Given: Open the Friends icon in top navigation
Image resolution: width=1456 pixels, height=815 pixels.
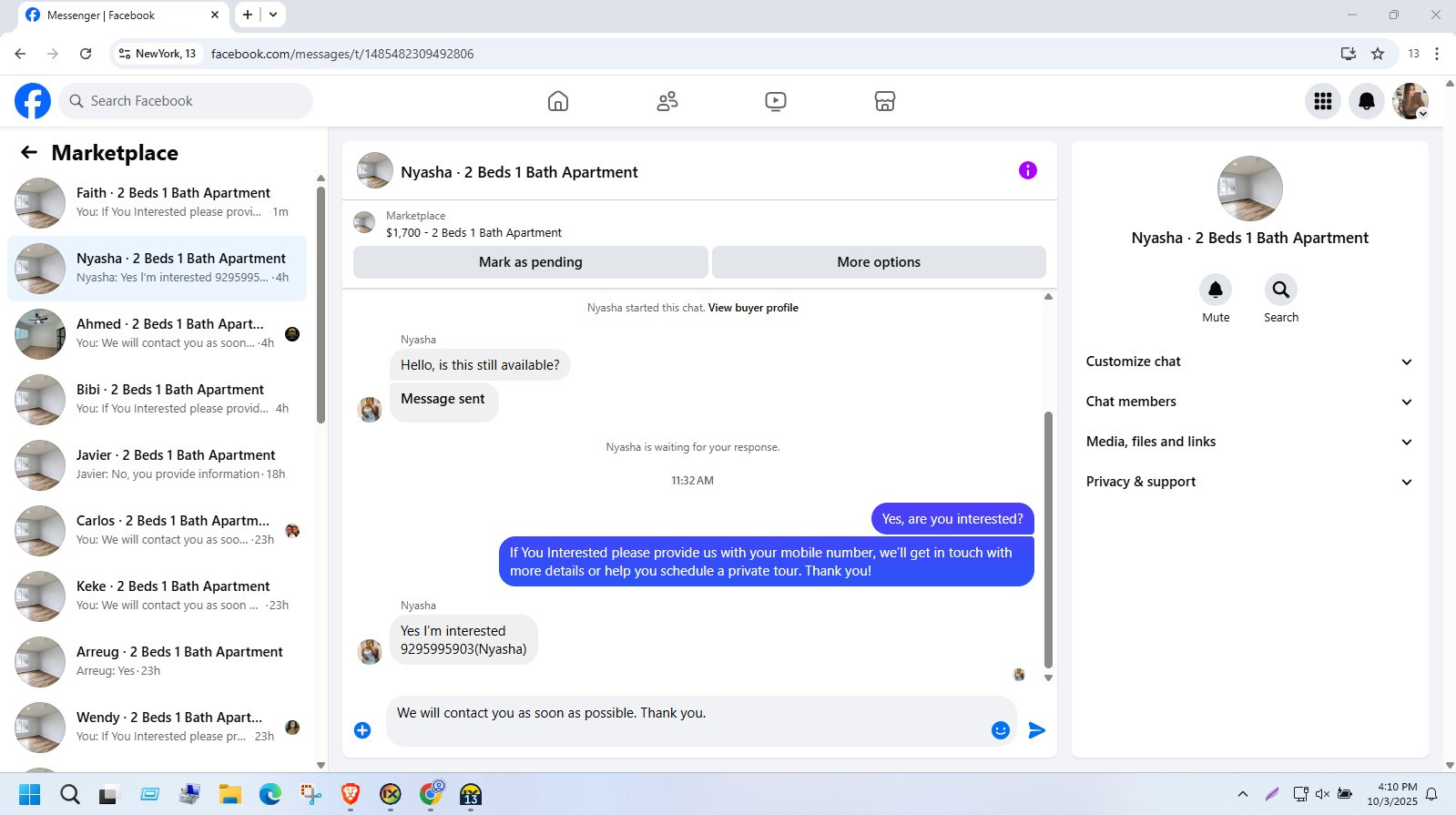Looking at the screenshot, I should (667, 101).
